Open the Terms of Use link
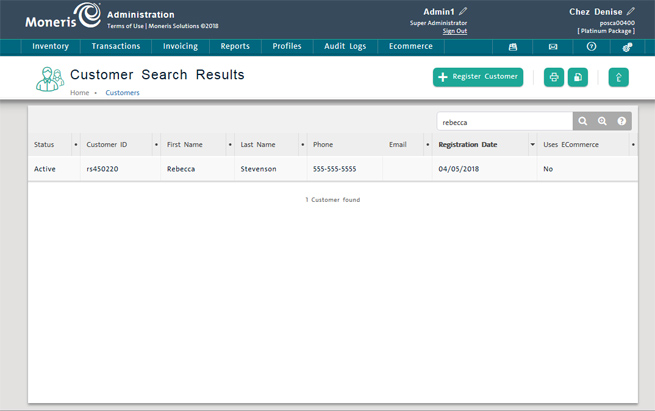 pyautogui.click(x=125, y=26)
